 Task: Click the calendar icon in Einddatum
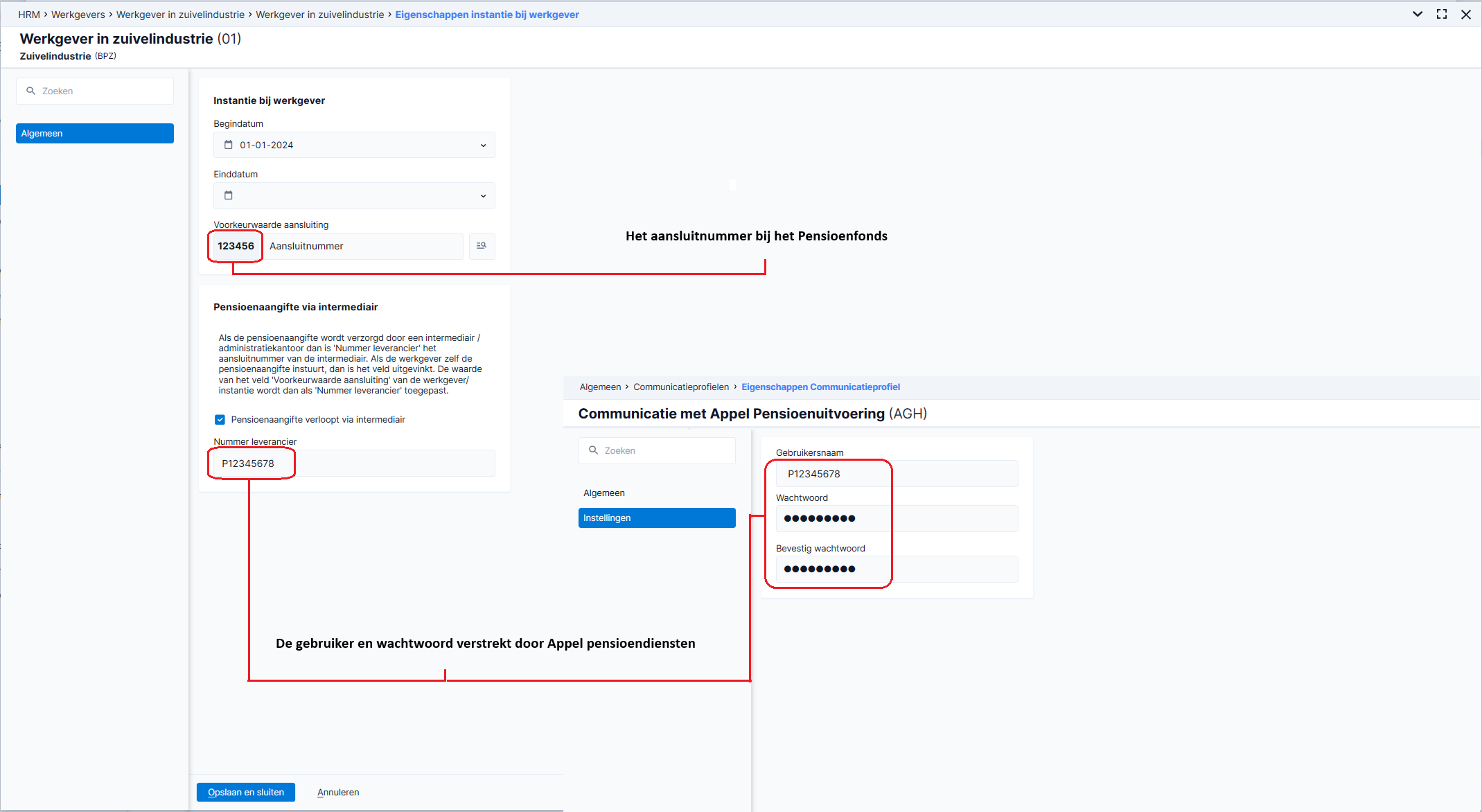(x=229, y=195)
